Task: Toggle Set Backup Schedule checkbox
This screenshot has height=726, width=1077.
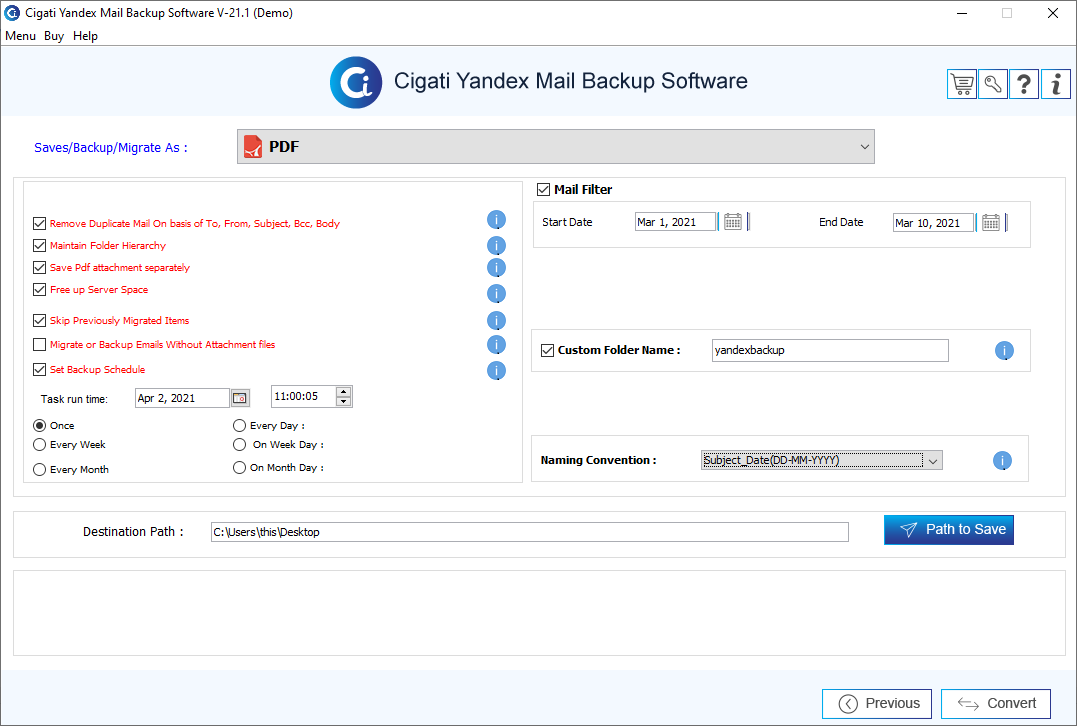Action: 39,369
